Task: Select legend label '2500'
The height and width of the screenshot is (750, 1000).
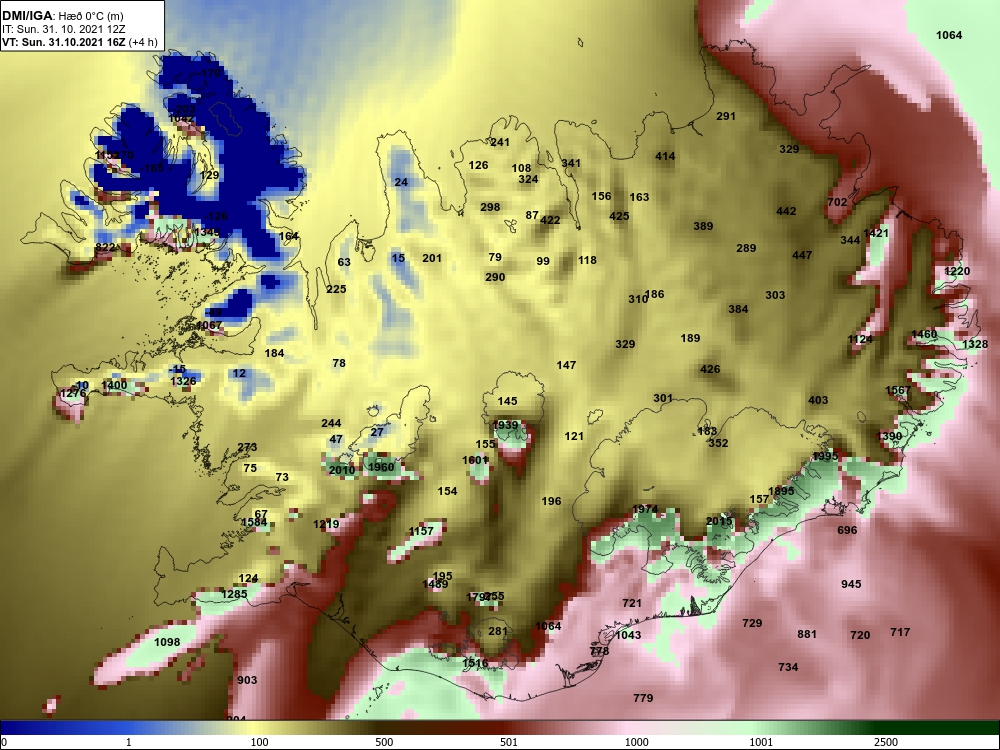Action: pos(885,742)
